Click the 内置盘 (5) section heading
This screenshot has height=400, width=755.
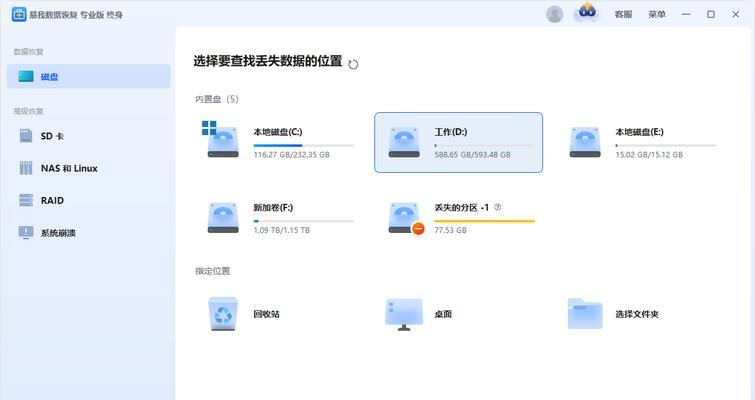[x=217, y=99]
